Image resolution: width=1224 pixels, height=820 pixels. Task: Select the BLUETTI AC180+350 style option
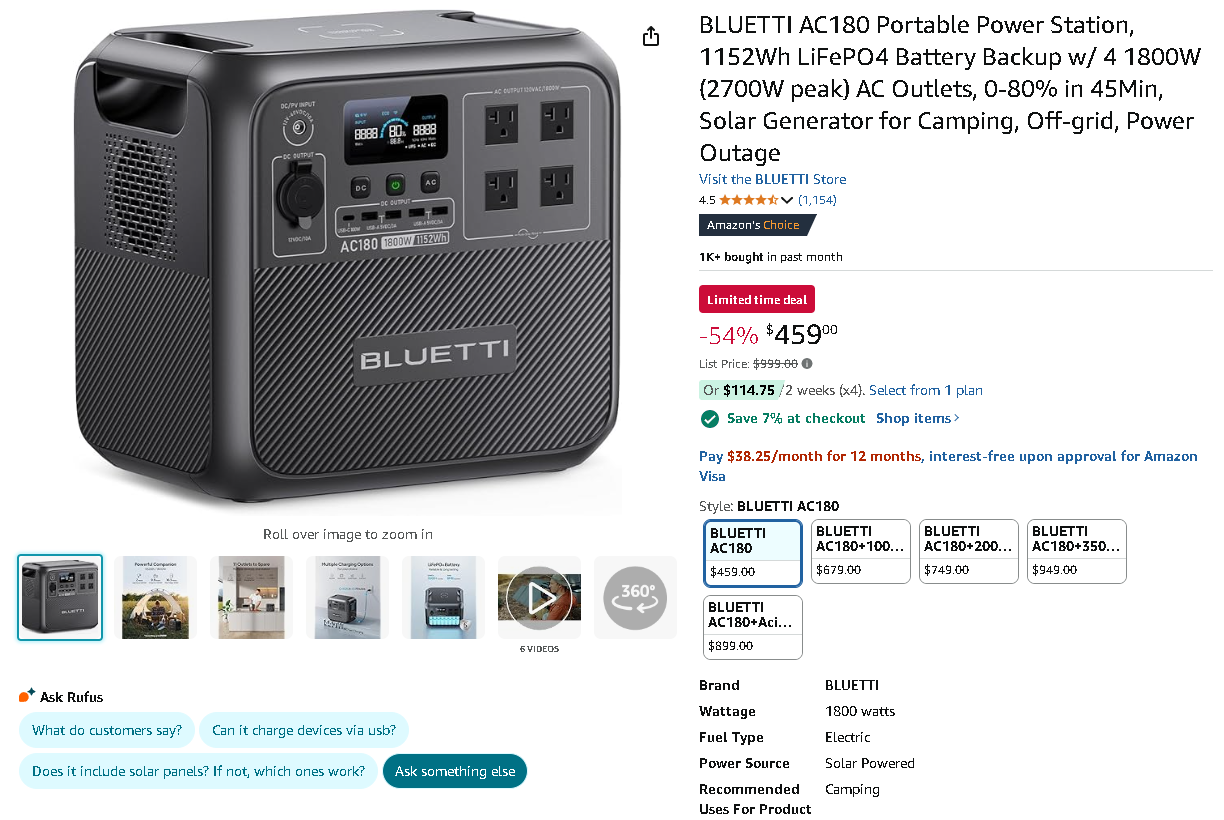1076,551
